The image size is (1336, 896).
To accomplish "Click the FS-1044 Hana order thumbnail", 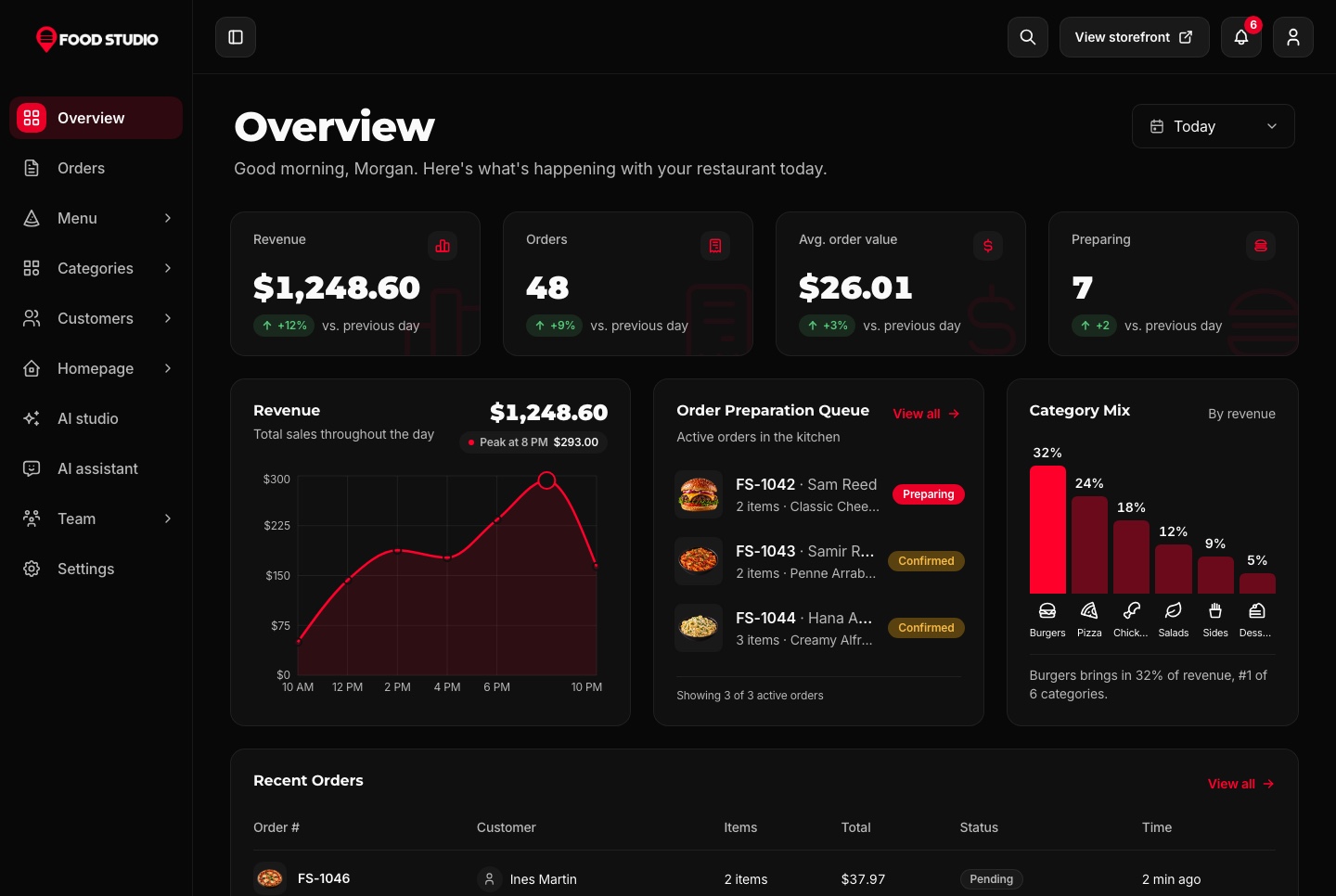I will click(x=699, y=628).
